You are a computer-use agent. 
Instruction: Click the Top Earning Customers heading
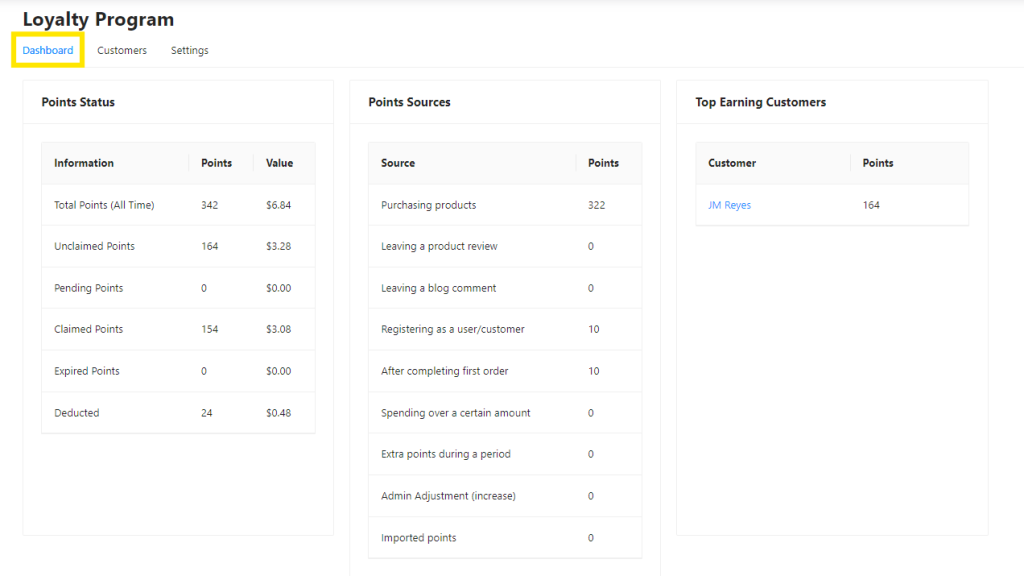(x=760, y=102)
